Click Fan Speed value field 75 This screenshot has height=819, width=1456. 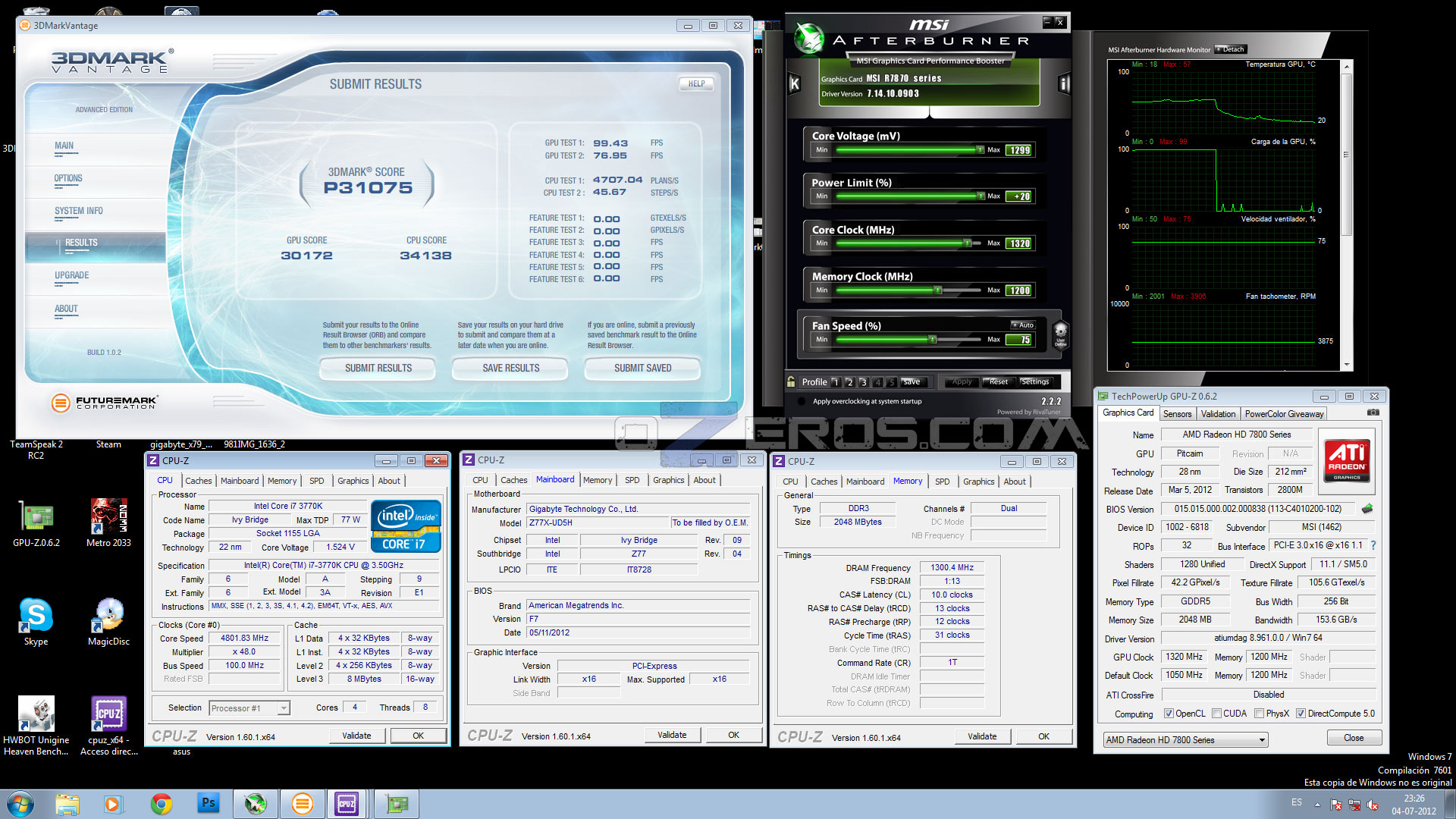[x=1019, y=340]
